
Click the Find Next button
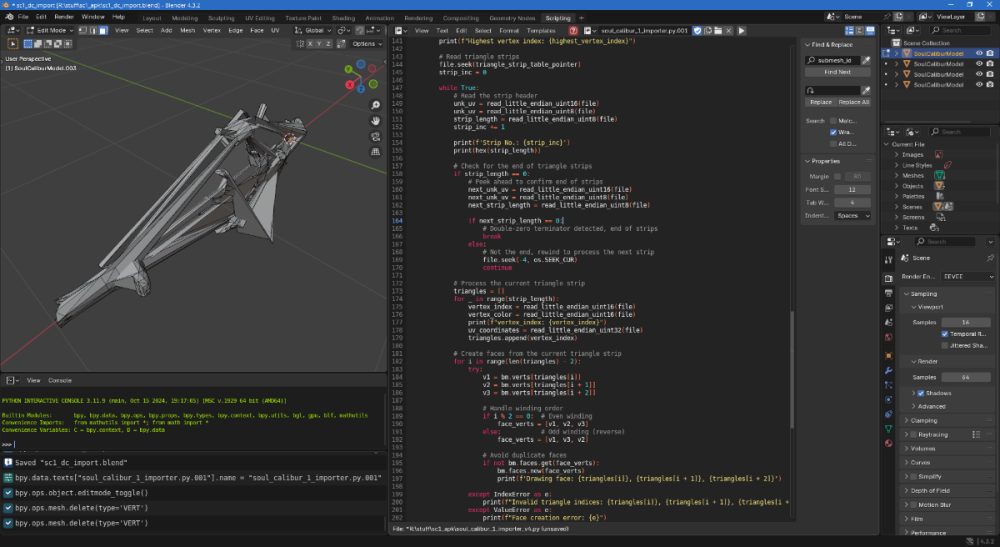coord(837,72)
